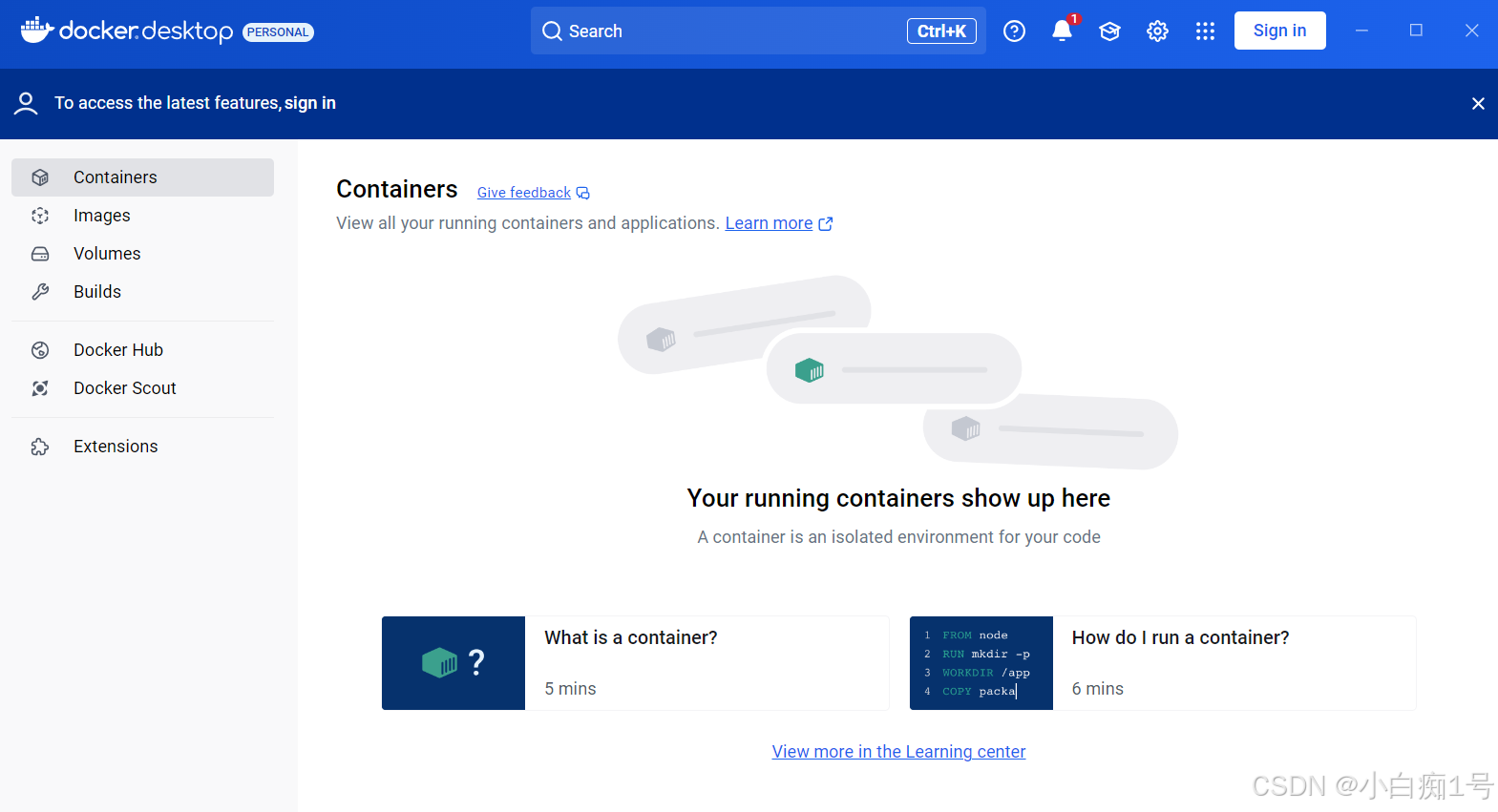The image size is (1498, 812).
Task: Minimize the Docker Desktop window
Action: pos(1361,31)
